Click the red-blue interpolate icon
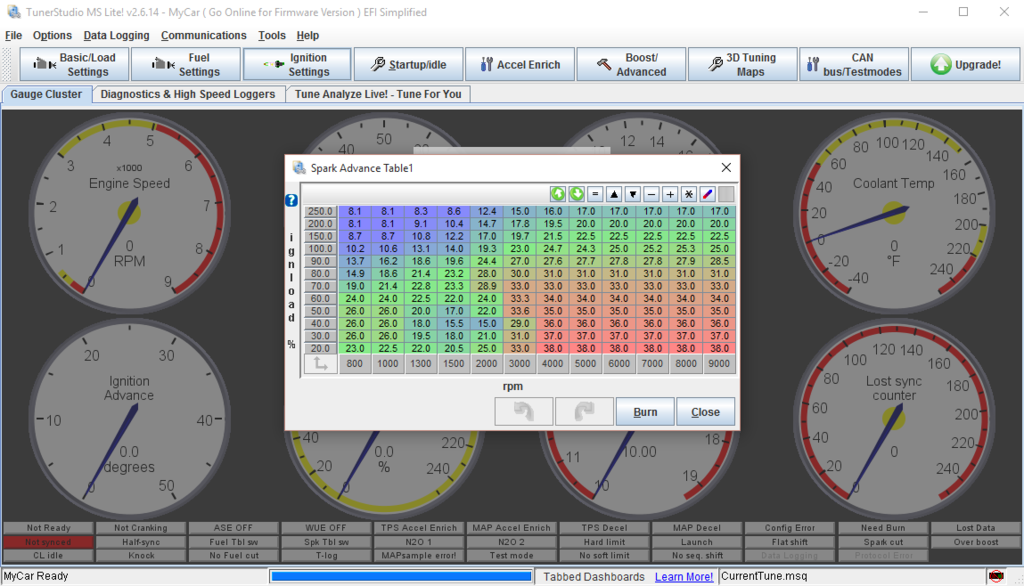This screenshot has width=1024, height=586. click(x=707, y=194)
